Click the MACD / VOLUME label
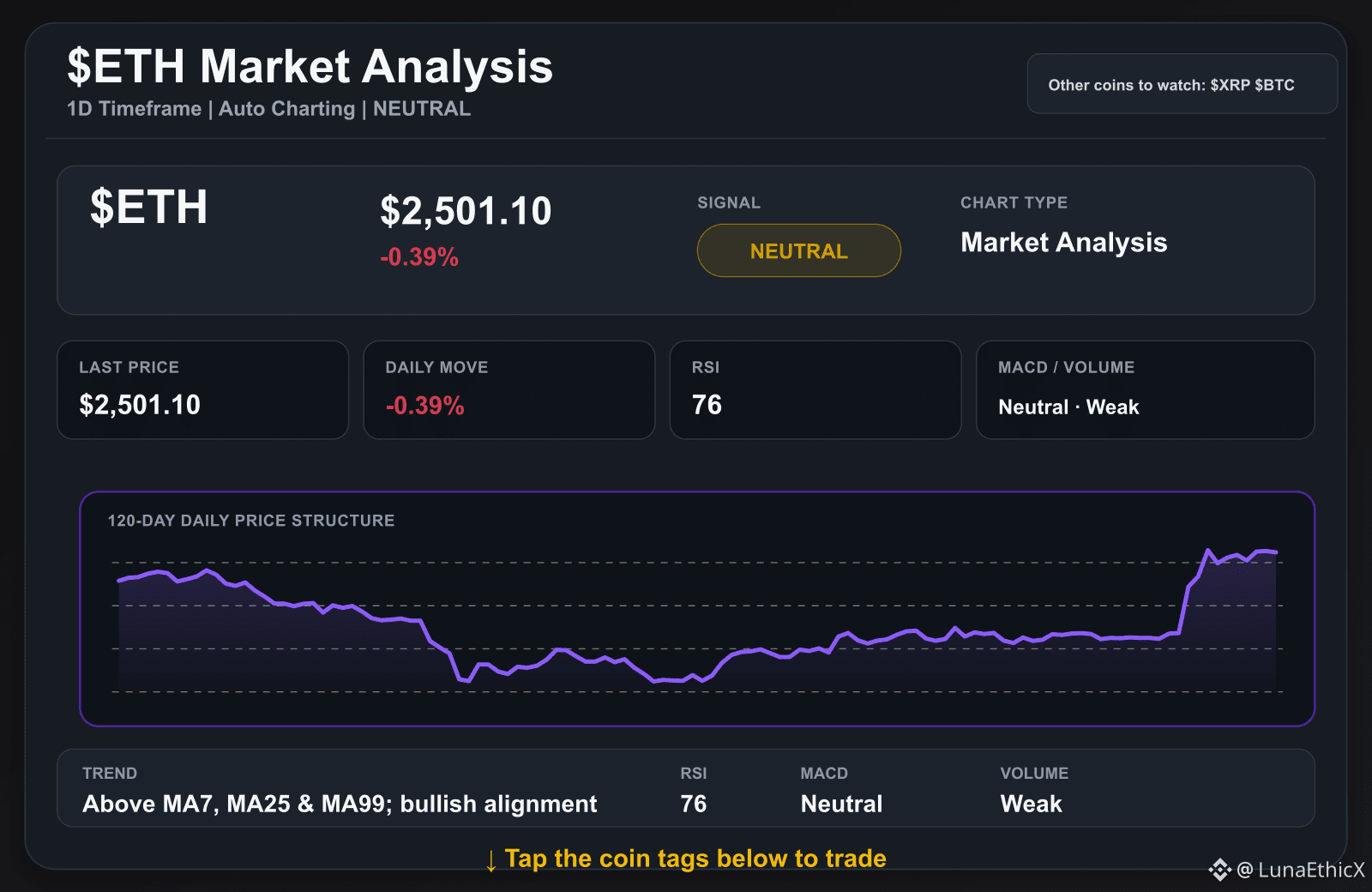 (1066, 367)
